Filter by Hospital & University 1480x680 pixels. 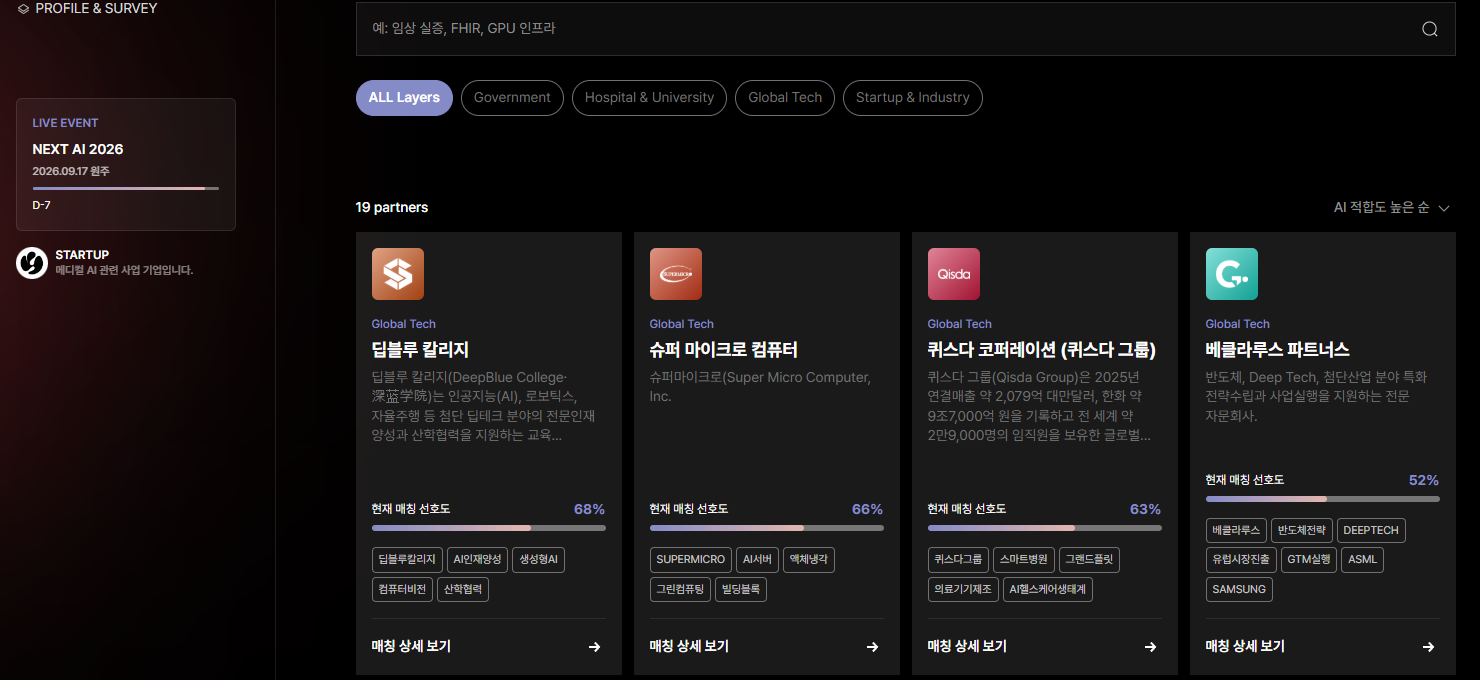[649, 98]
